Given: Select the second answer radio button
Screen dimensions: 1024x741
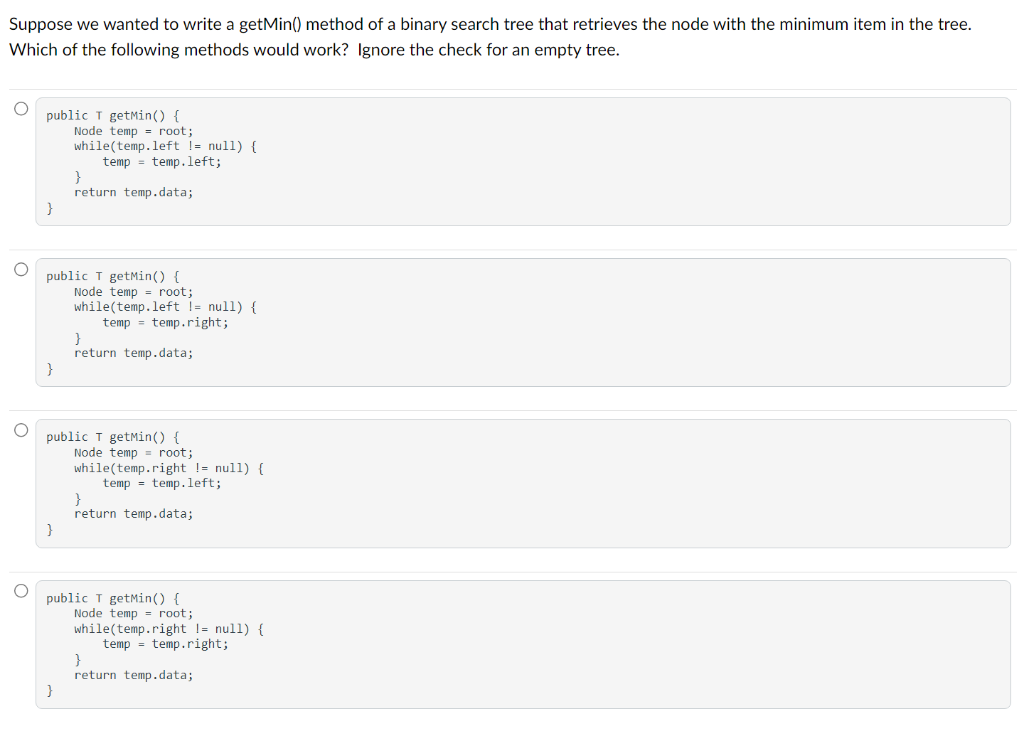Looking at the screenshot, I should click(x=20, y=268).
